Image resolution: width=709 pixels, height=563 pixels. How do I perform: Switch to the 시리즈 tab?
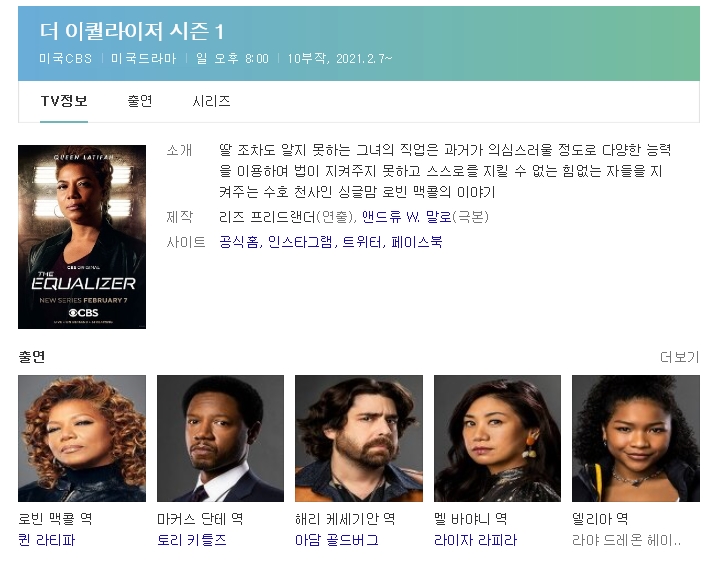211,101
